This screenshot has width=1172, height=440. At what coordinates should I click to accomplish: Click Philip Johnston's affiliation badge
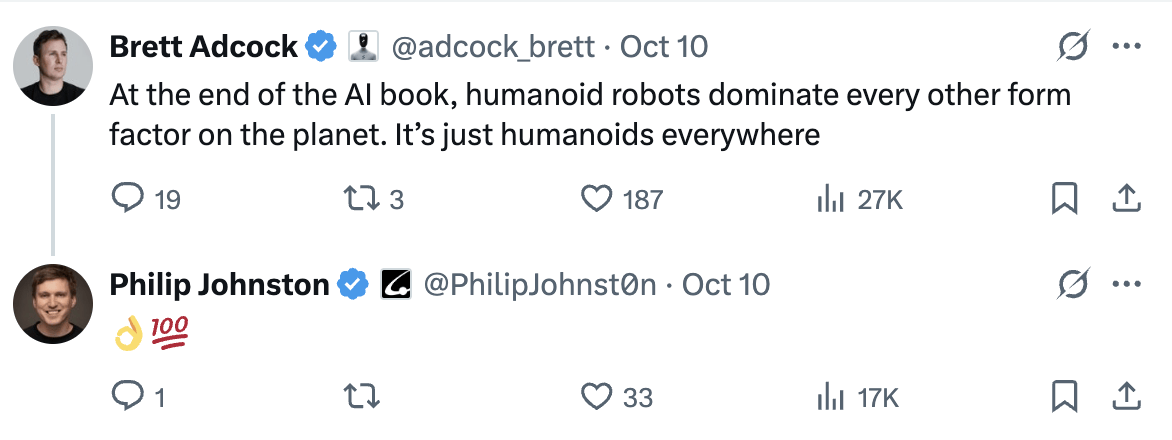[393, 285]
